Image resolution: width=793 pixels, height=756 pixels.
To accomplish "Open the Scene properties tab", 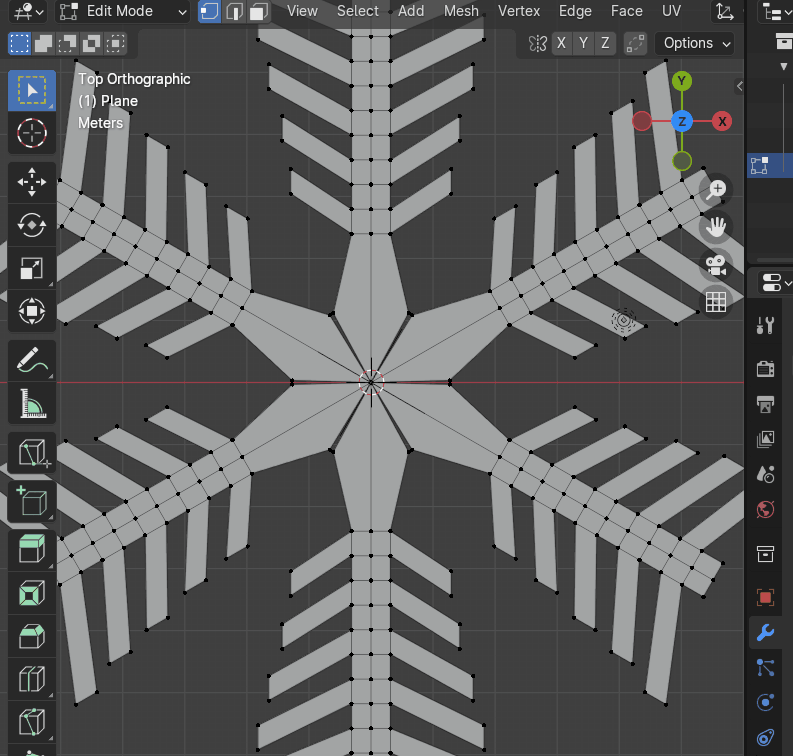I will click(765, 474).
